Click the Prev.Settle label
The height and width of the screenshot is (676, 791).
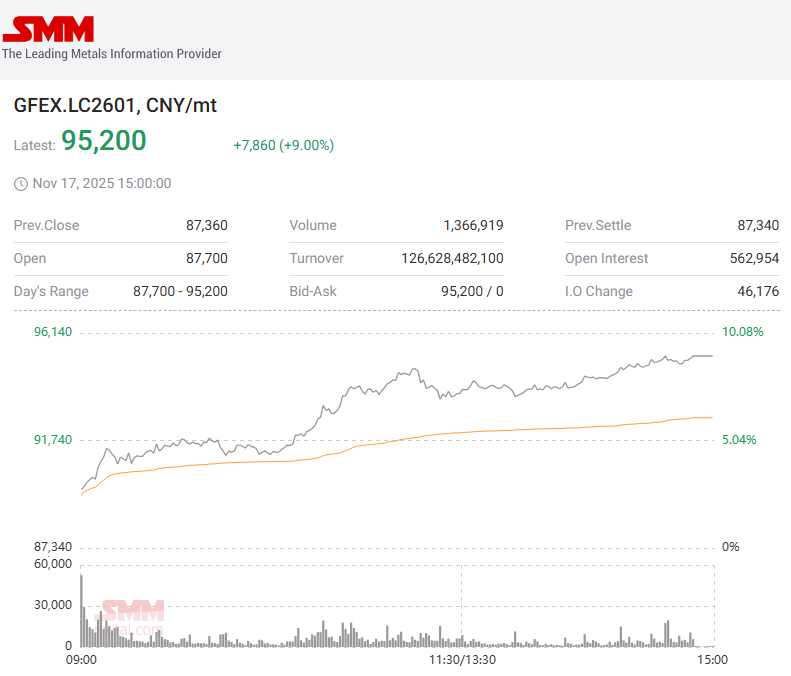598,226
